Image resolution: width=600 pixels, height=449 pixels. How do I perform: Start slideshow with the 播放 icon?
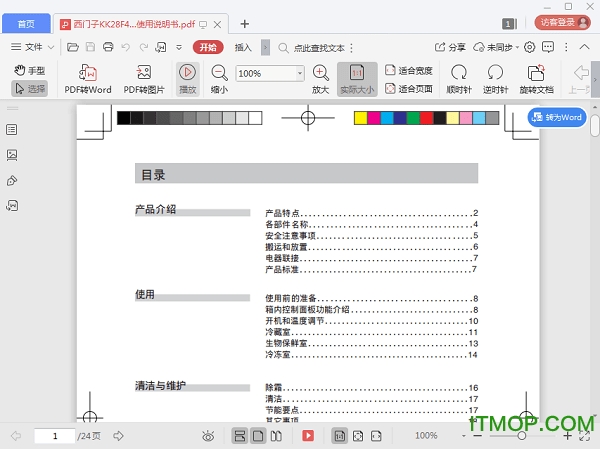(187, 72)
